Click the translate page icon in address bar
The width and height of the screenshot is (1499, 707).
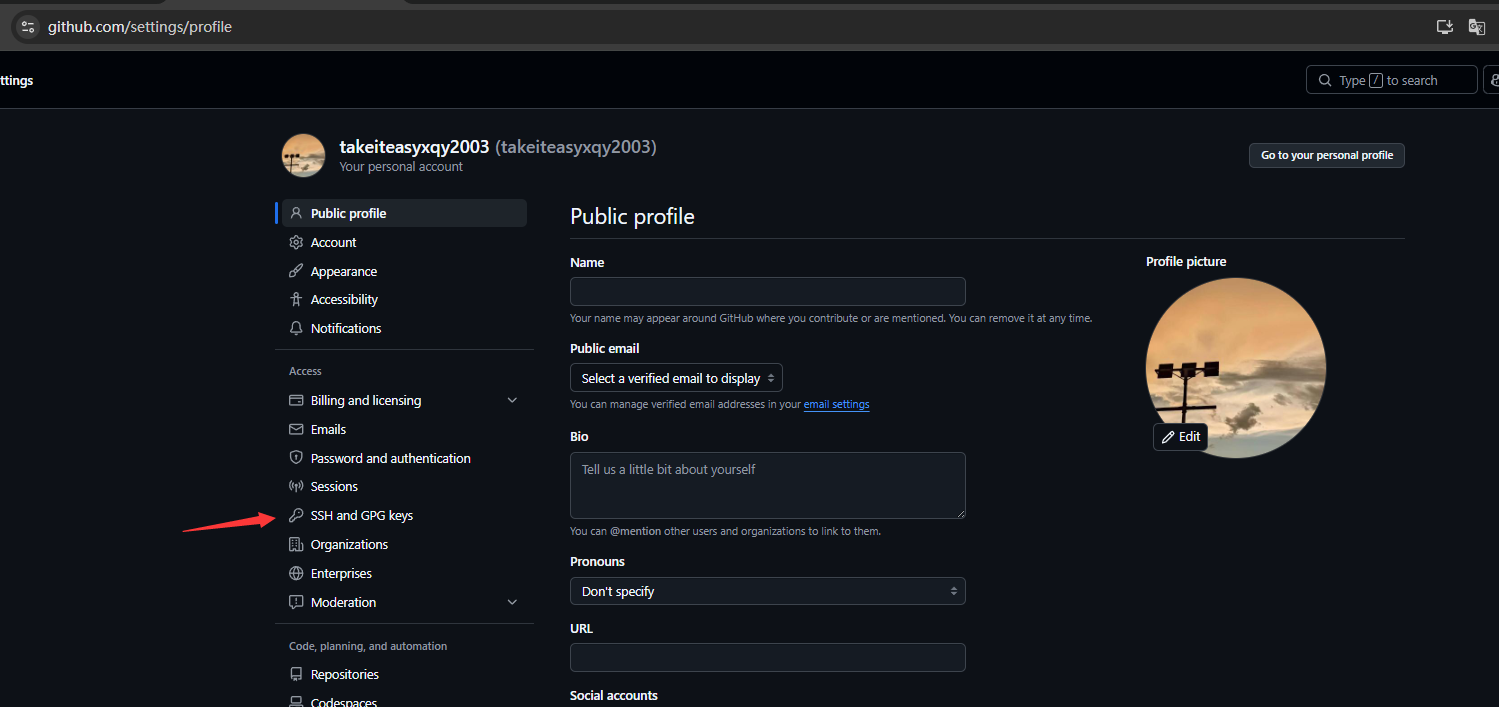1476,27
